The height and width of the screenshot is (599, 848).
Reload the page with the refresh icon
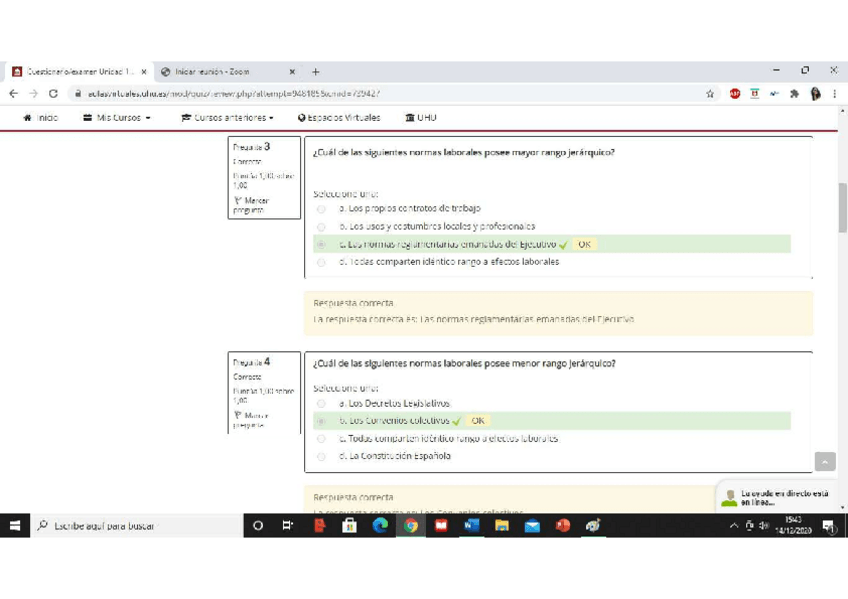tap(53, 94)
